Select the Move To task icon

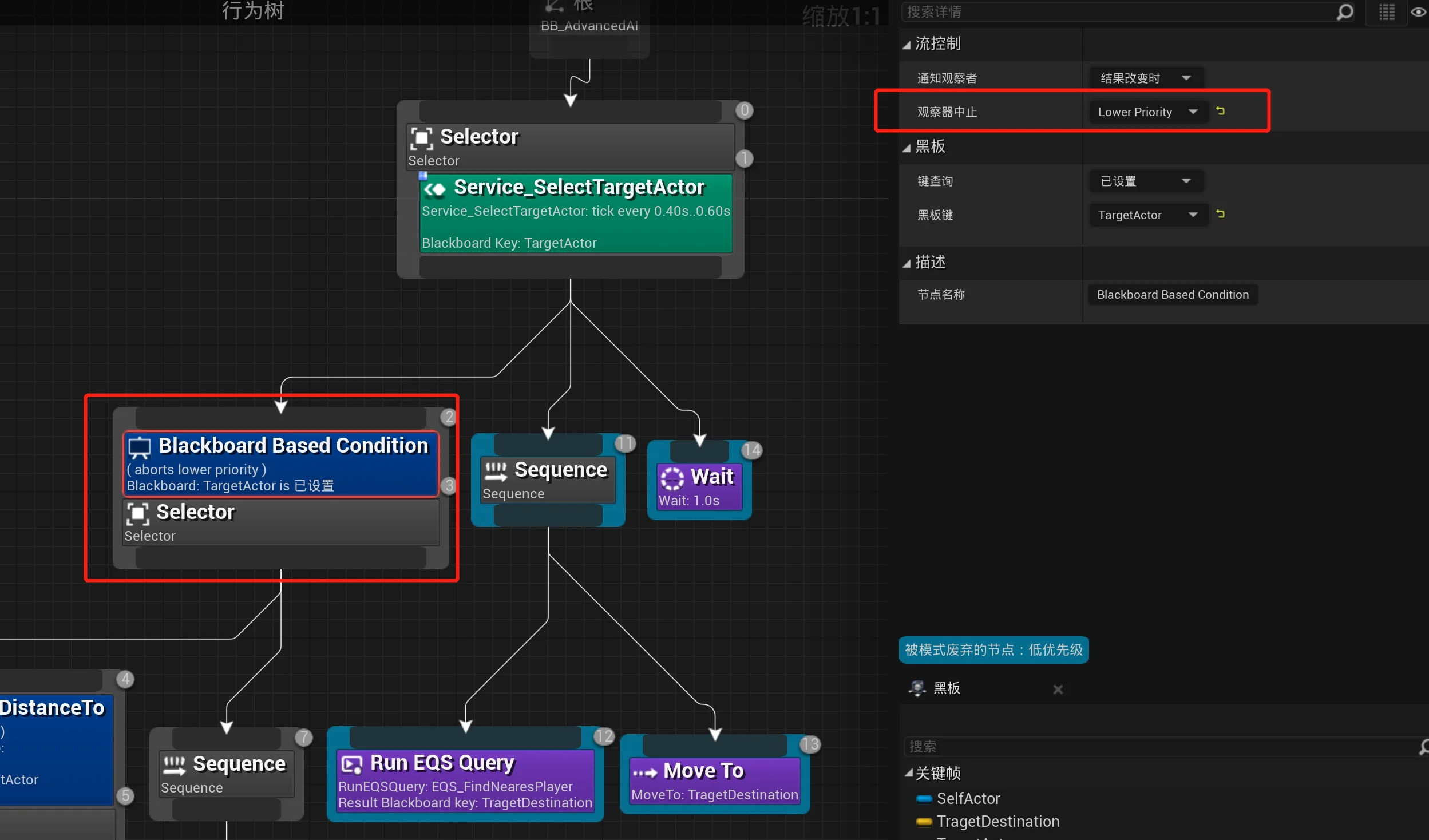click(x=645, y=772)
